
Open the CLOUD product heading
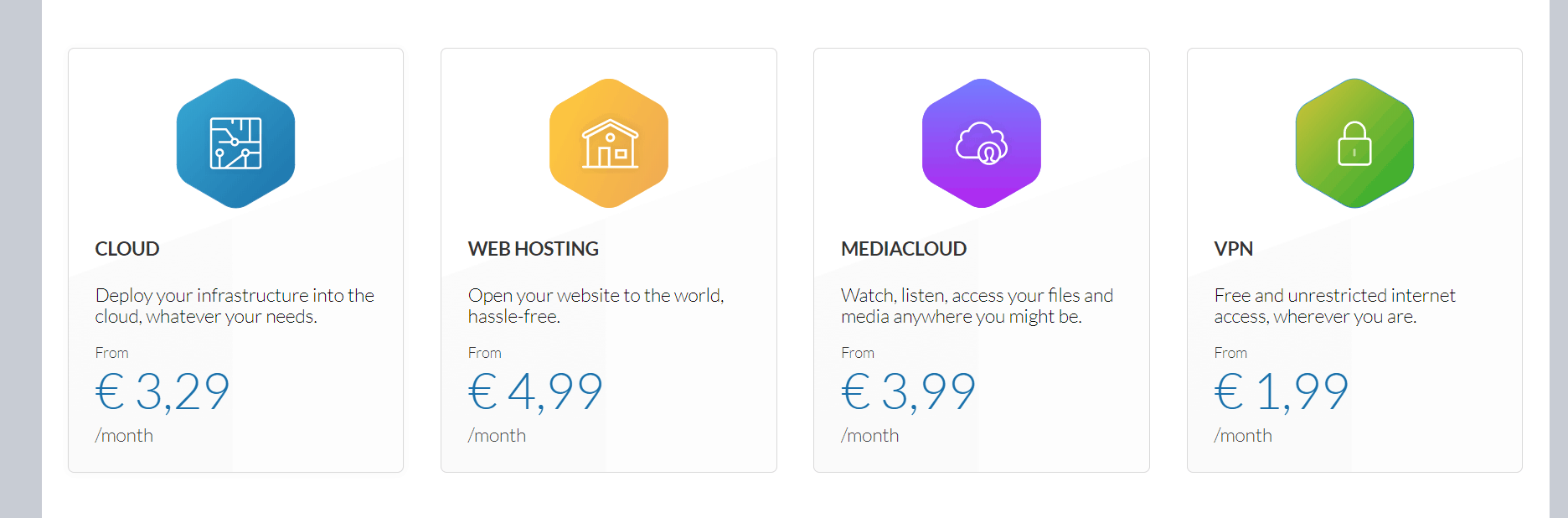pyautogui.click(x=127, y=249)
